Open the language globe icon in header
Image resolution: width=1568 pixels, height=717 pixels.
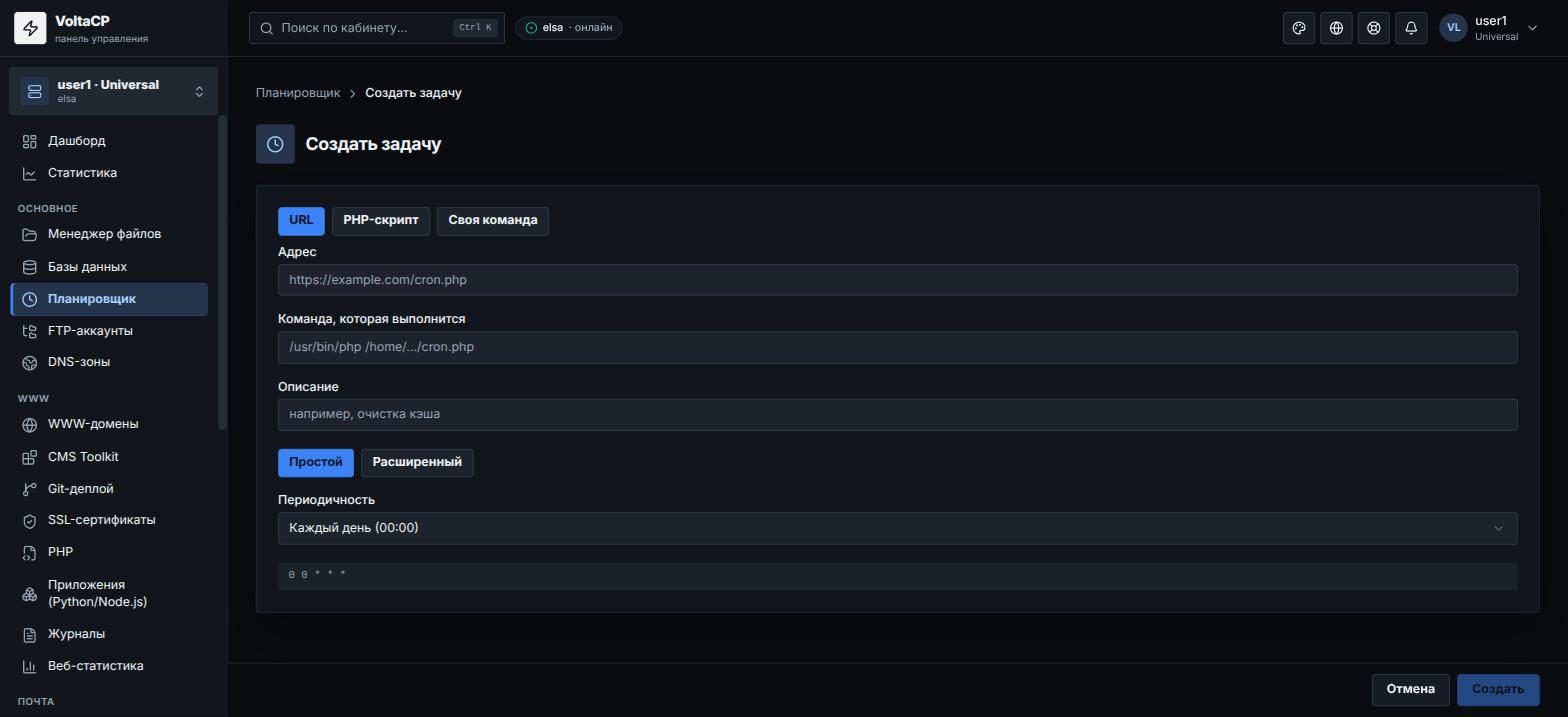[1336, 28]
